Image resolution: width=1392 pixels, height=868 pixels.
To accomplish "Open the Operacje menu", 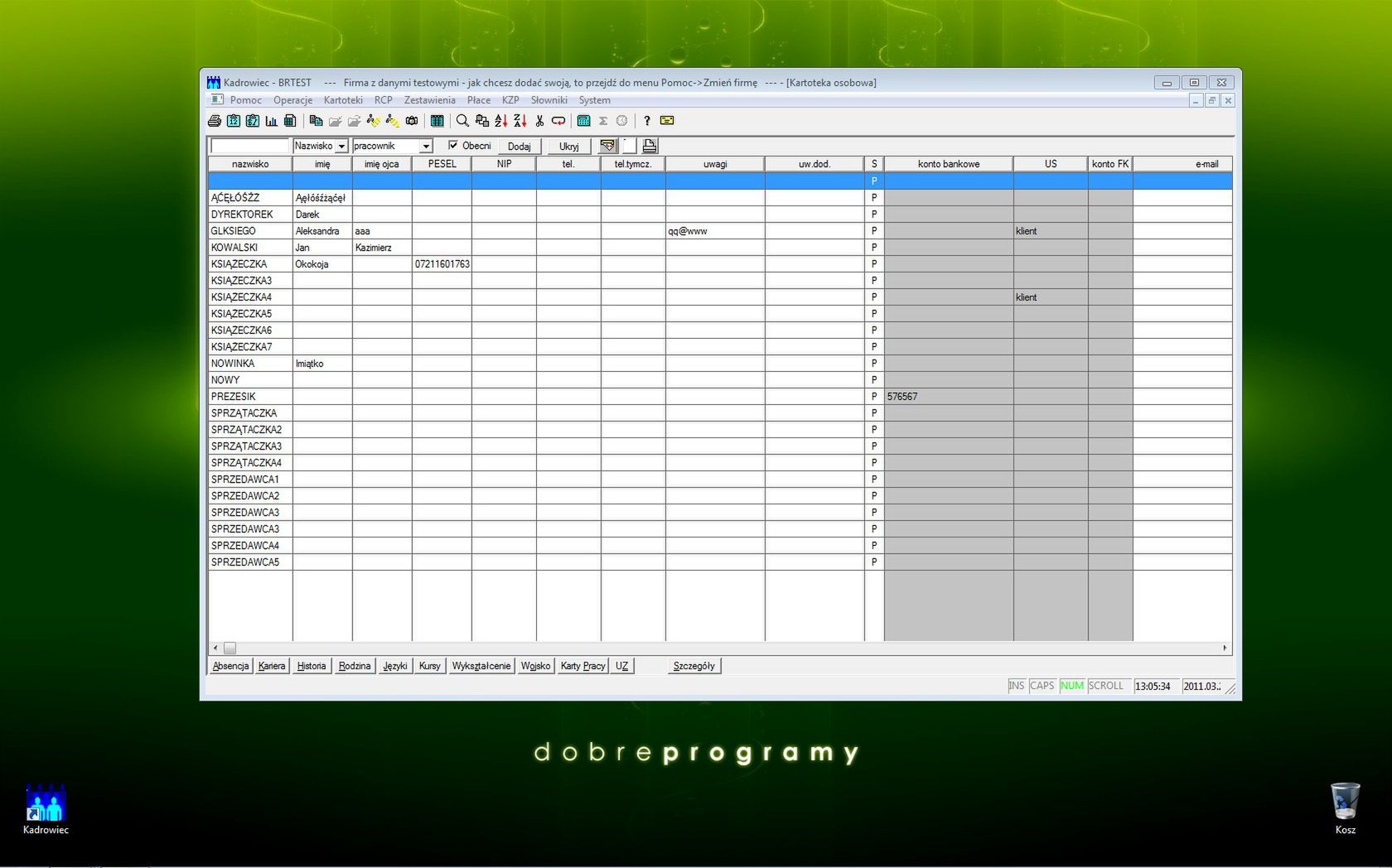I will click(x=292, y=100).
